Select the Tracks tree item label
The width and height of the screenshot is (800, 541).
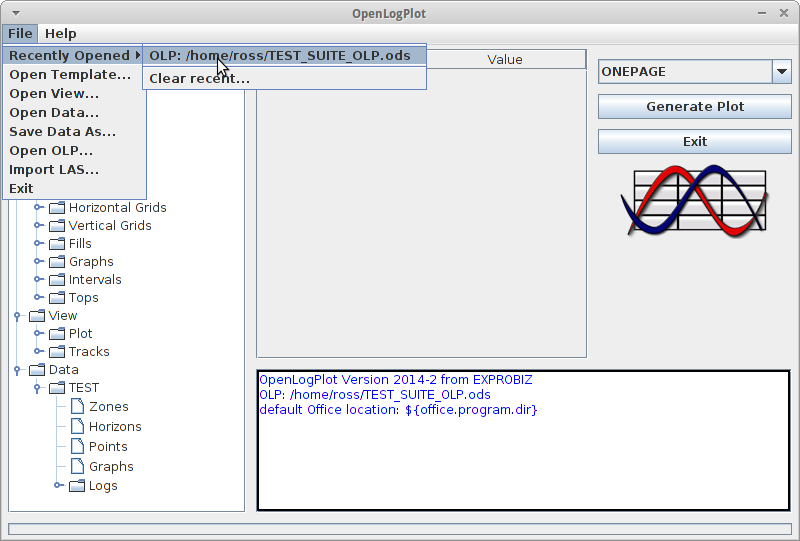89,352
